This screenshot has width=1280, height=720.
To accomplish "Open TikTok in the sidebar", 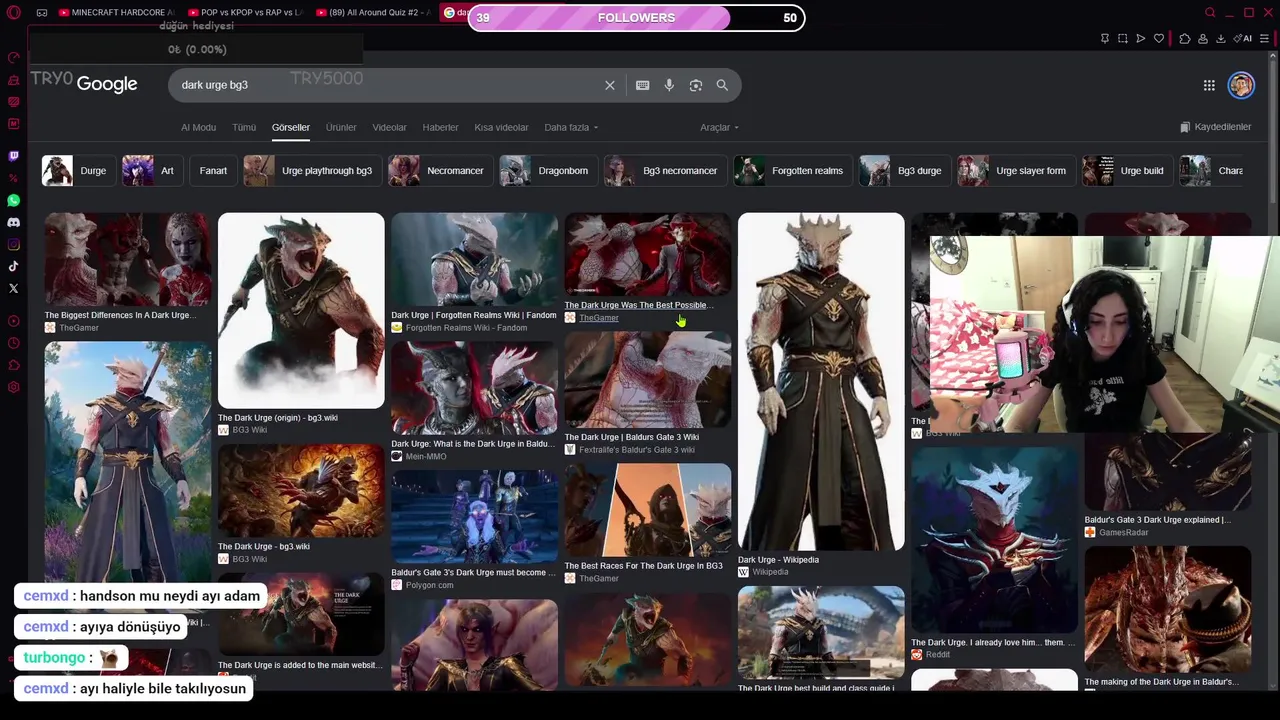I will [14, 266].
